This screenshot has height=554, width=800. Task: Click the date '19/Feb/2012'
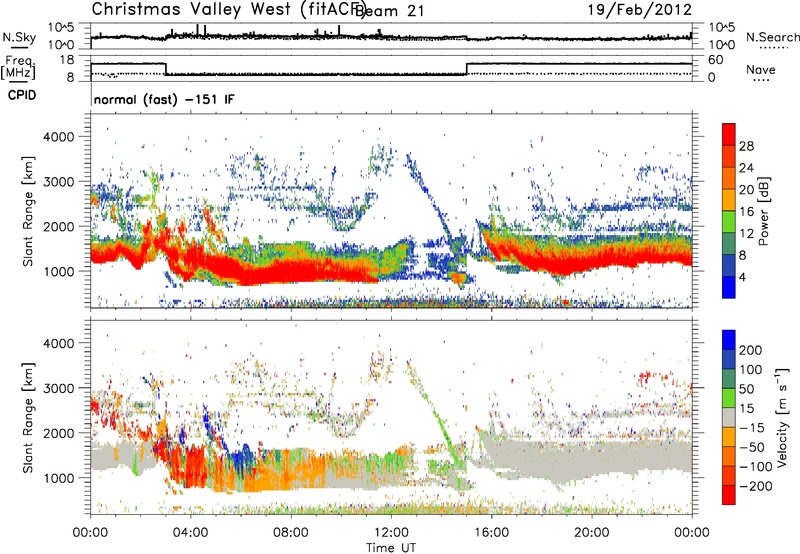pos(640,9)
